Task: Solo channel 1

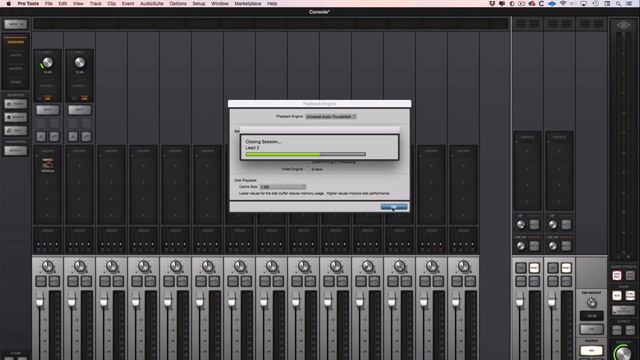Action: tap(41, 281)
